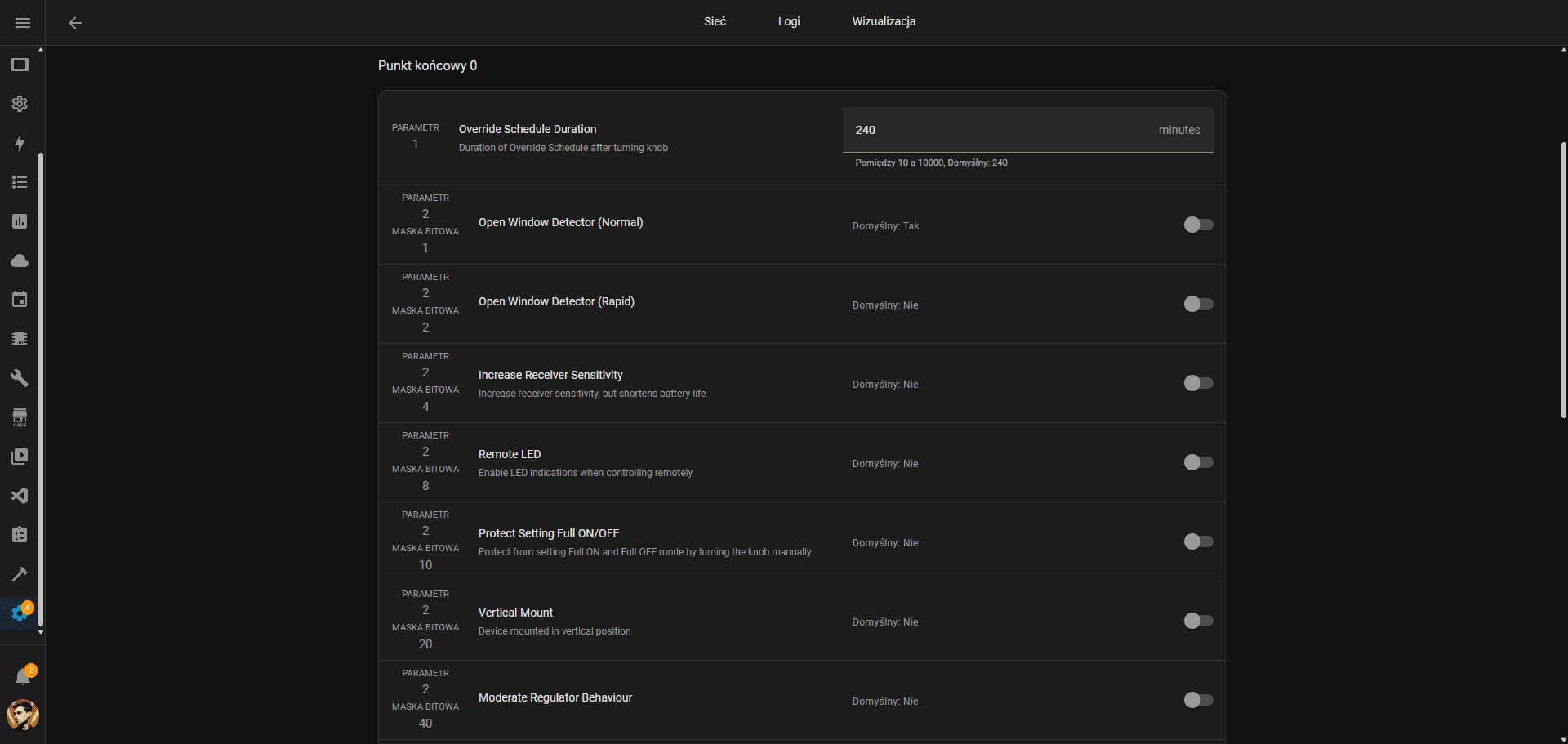
Task: Open notifications bell icon
Action: pyautogui.click(x=23, y=676)
